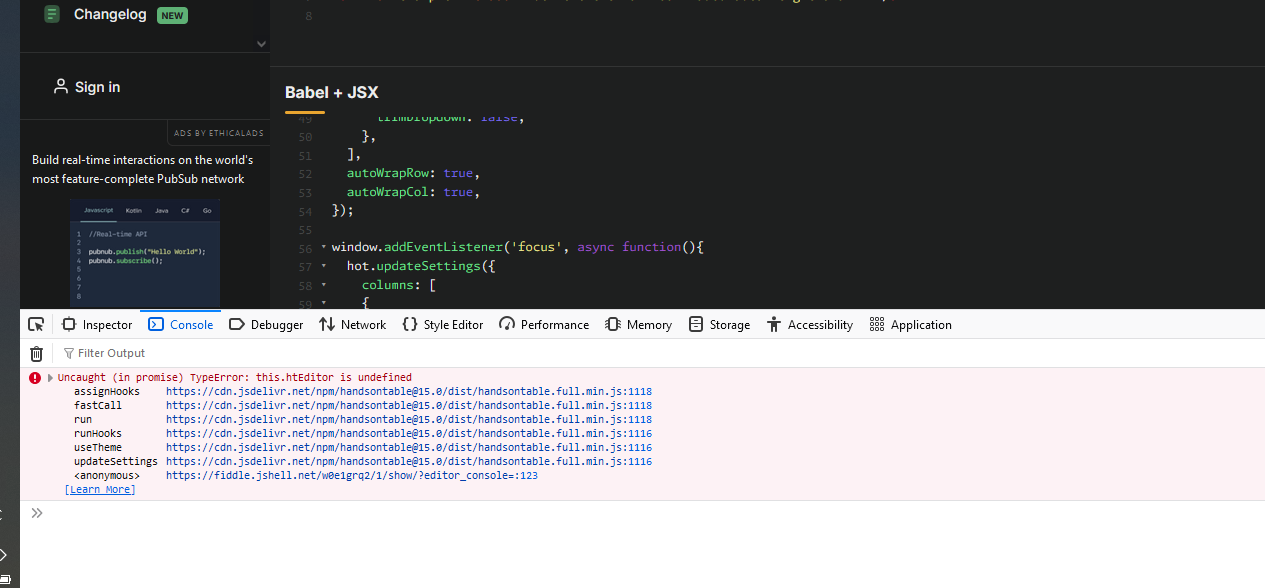Click the Changelog document icon
The image size is (1265, 588).
click(52, 14)
